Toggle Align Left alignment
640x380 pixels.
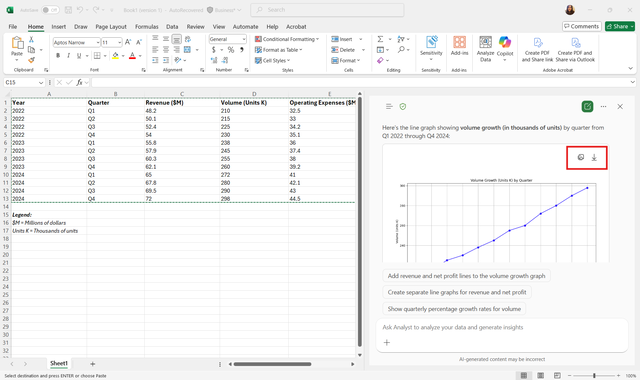click(155, 50)
